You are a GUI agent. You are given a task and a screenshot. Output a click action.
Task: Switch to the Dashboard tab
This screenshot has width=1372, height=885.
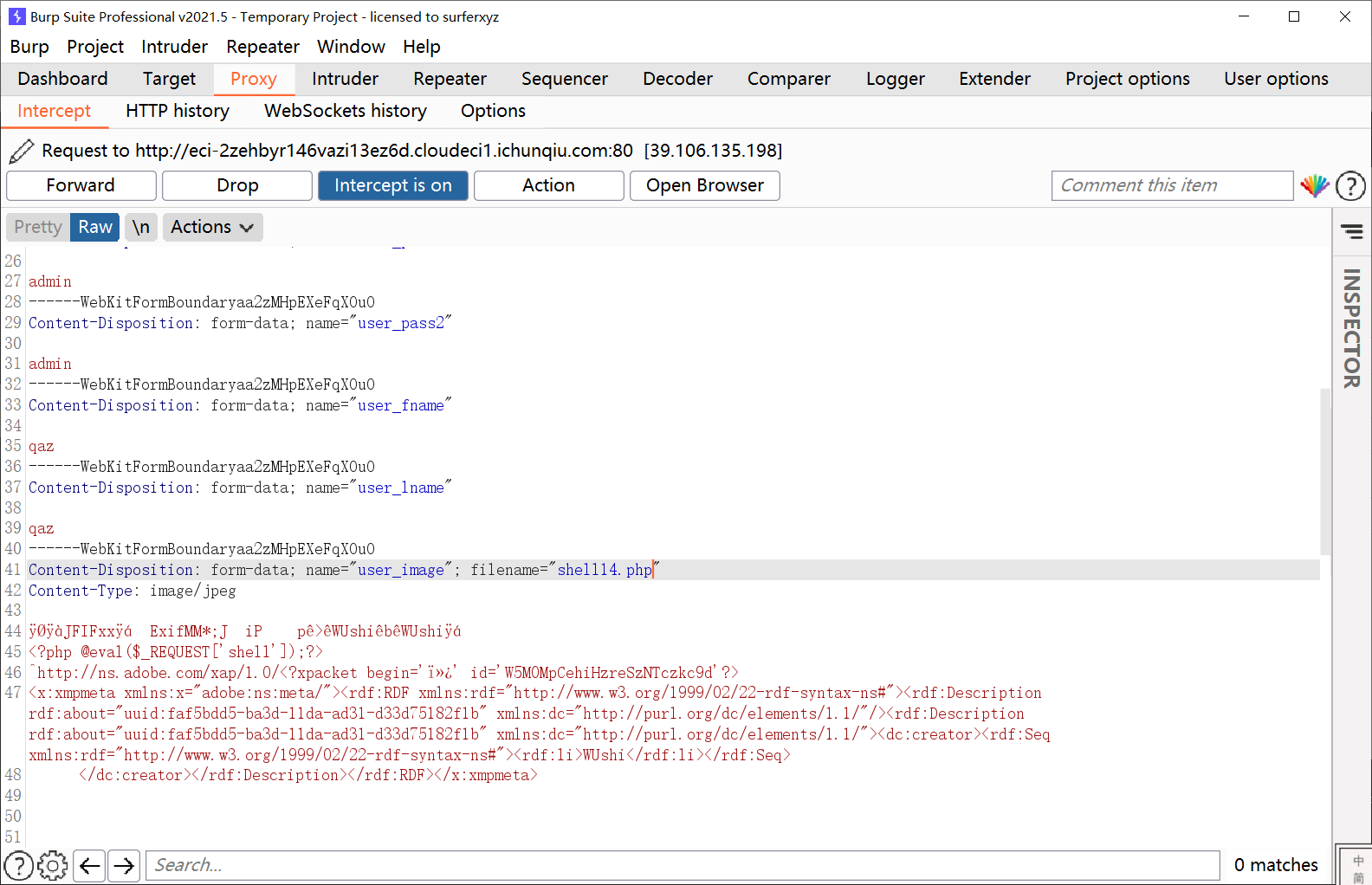point(63,79)
